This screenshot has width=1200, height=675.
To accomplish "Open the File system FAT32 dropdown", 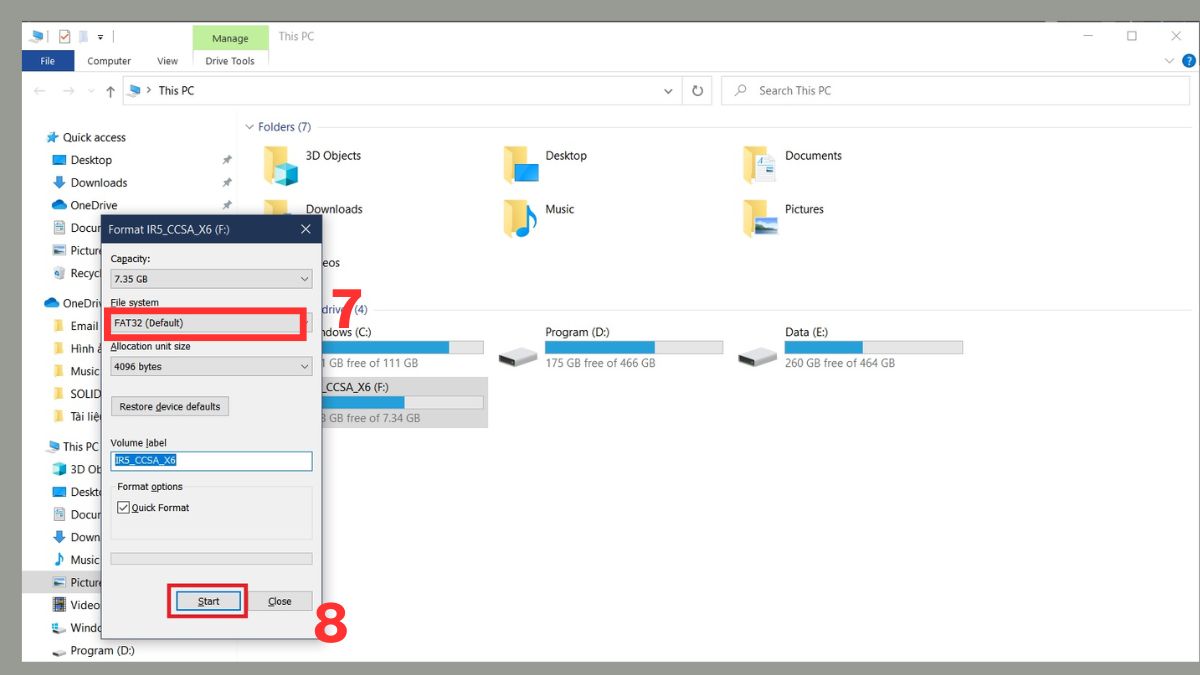I will pos(206,323).
